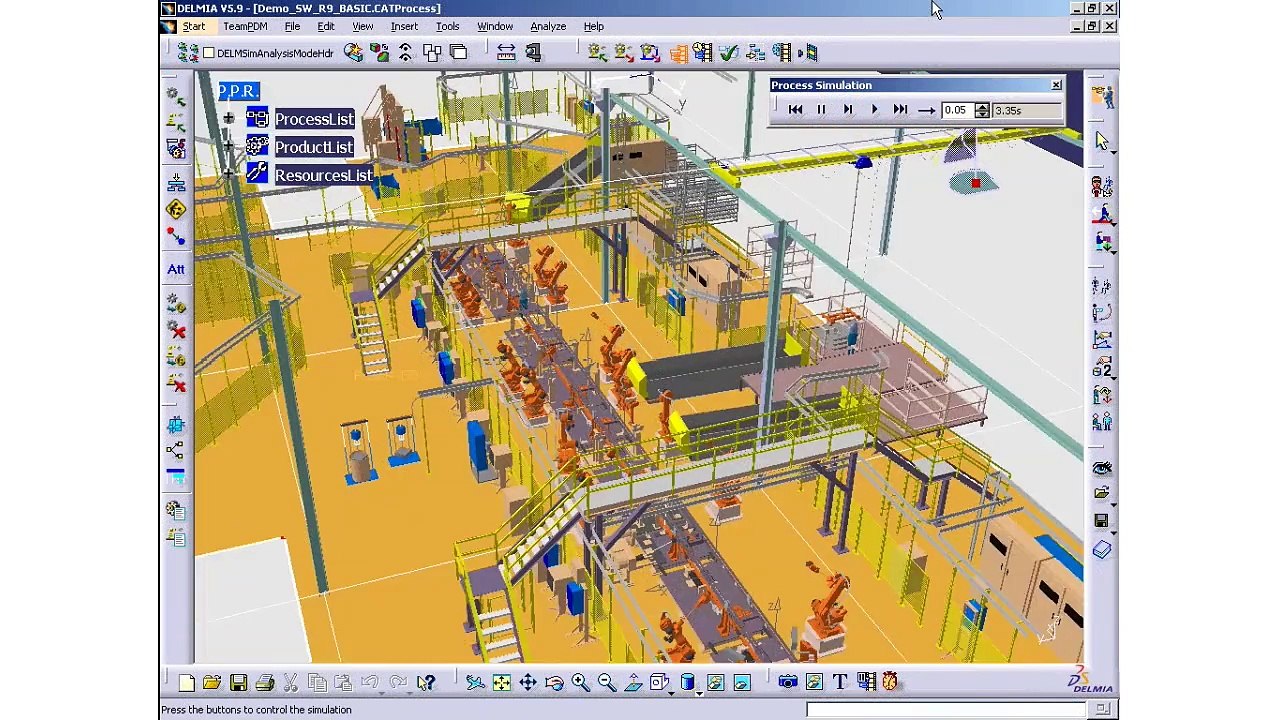Viewport: 1280px width, 720px height.
Task: Click the simulation step size field
Action: [957, 110]
